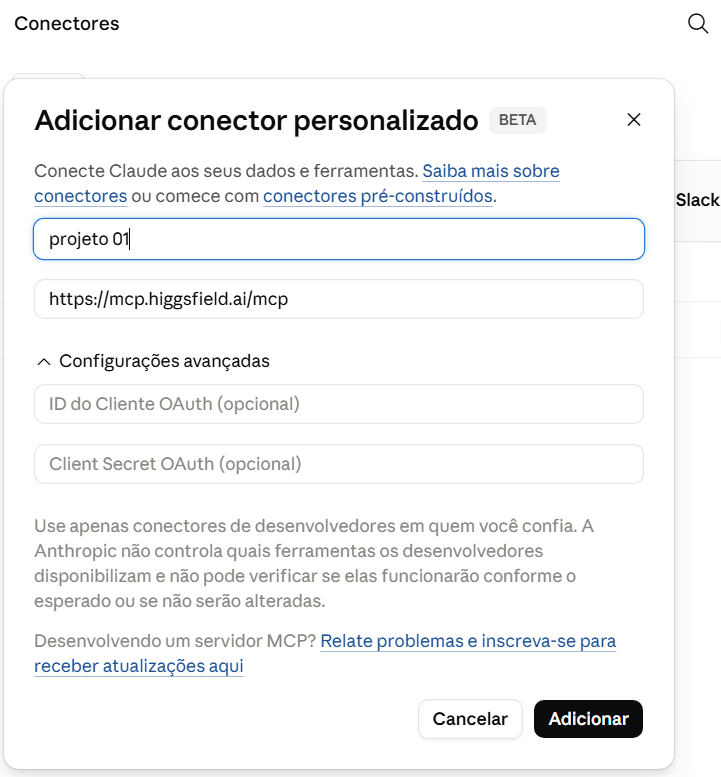Collapse advanced settings via the chevron arrow
The height and width of the screenshot is (777, 721).
pyautogui.click(x=44, y=362)
